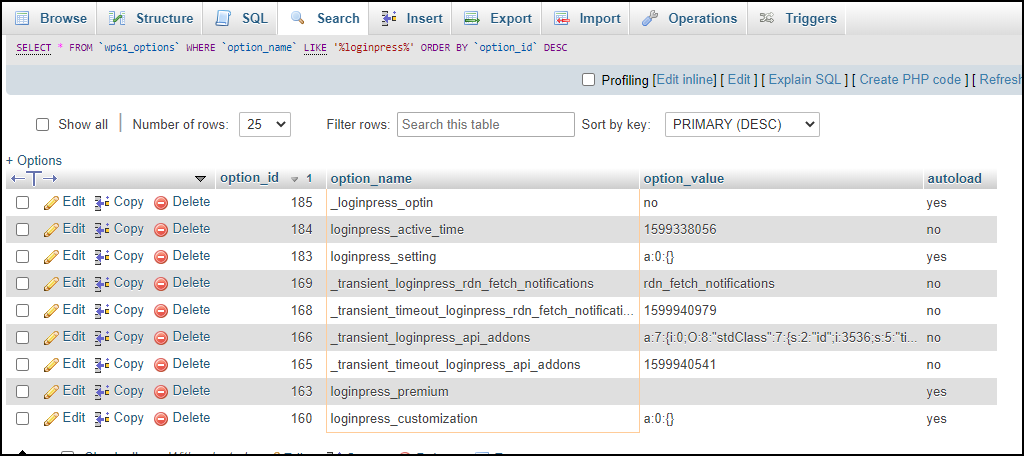
Task: Click the SELECT keyword in the query
Action: point(34,48)
